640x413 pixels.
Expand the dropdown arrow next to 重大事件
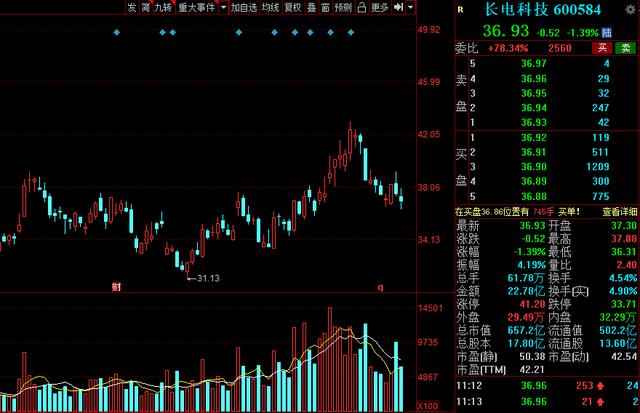[223, 7]
